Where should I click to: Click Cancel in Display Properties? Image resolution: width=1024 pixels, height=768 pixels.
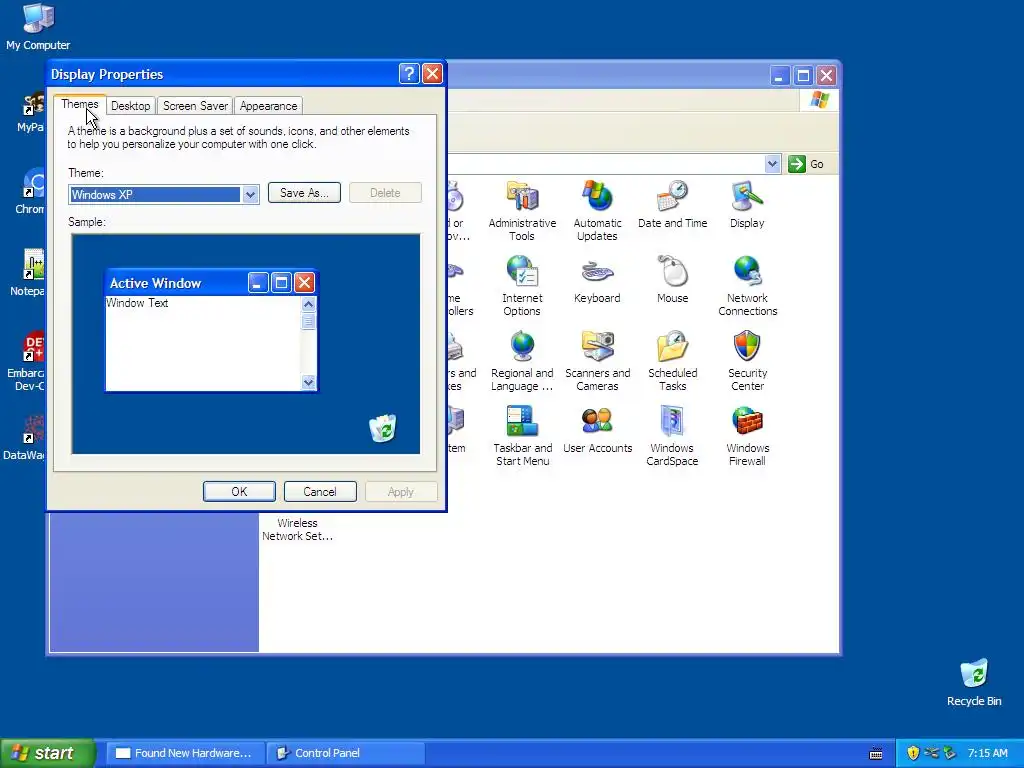(320, 492)
